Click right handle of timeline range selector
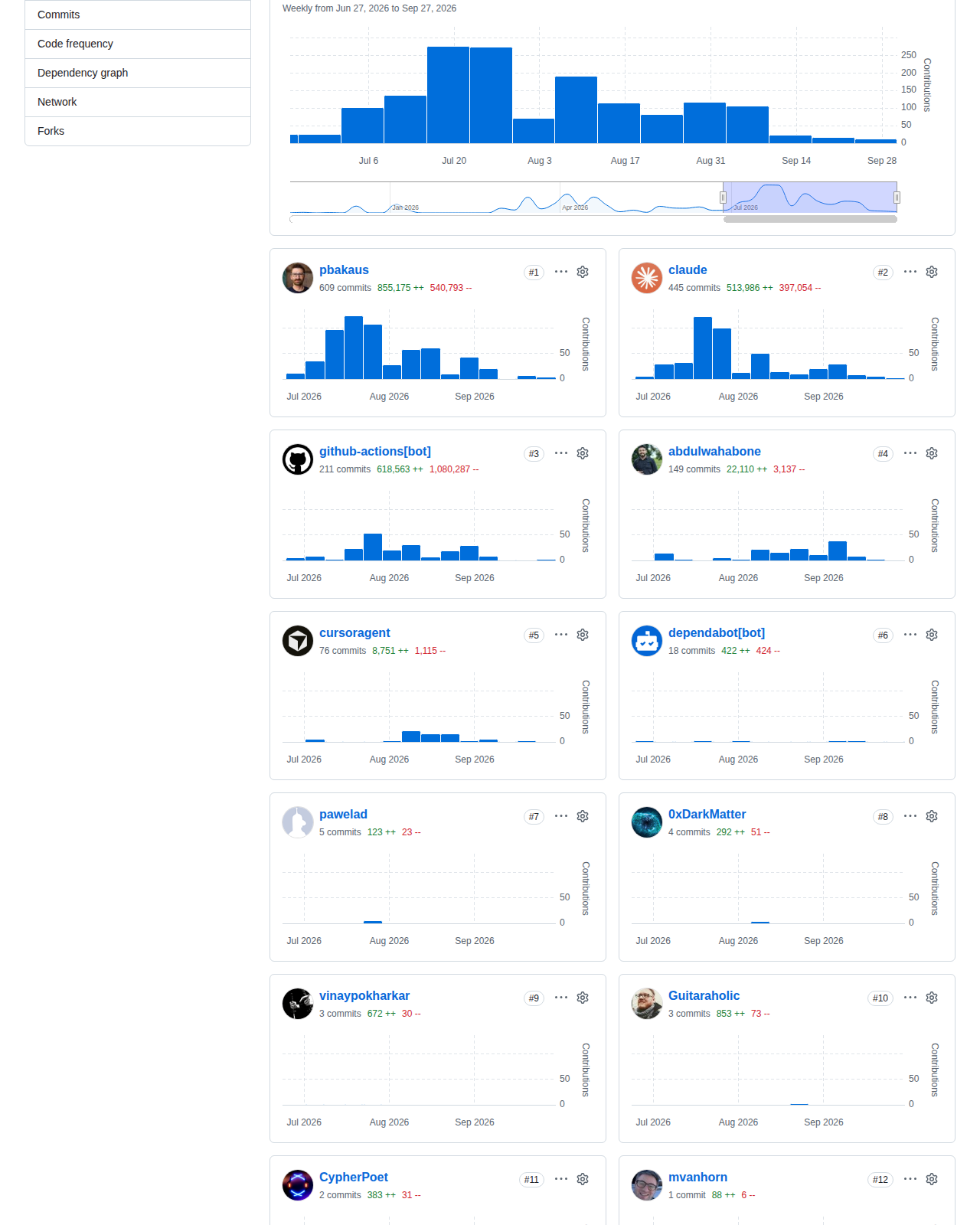This screenshot has width=980, height=1225. 897,198
